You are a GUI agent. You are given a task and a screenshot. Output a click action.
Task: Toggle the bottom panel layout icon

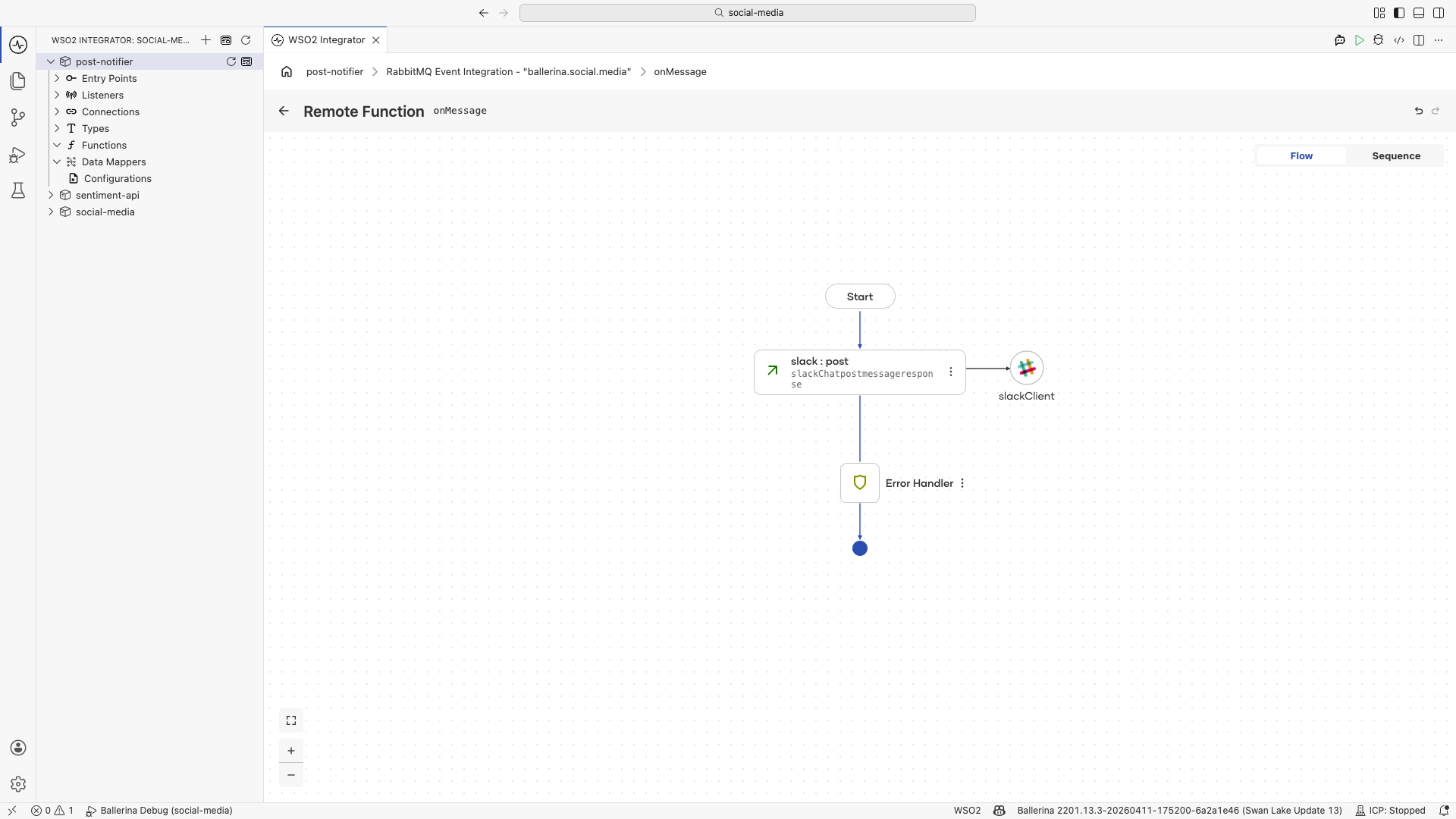1419,13
